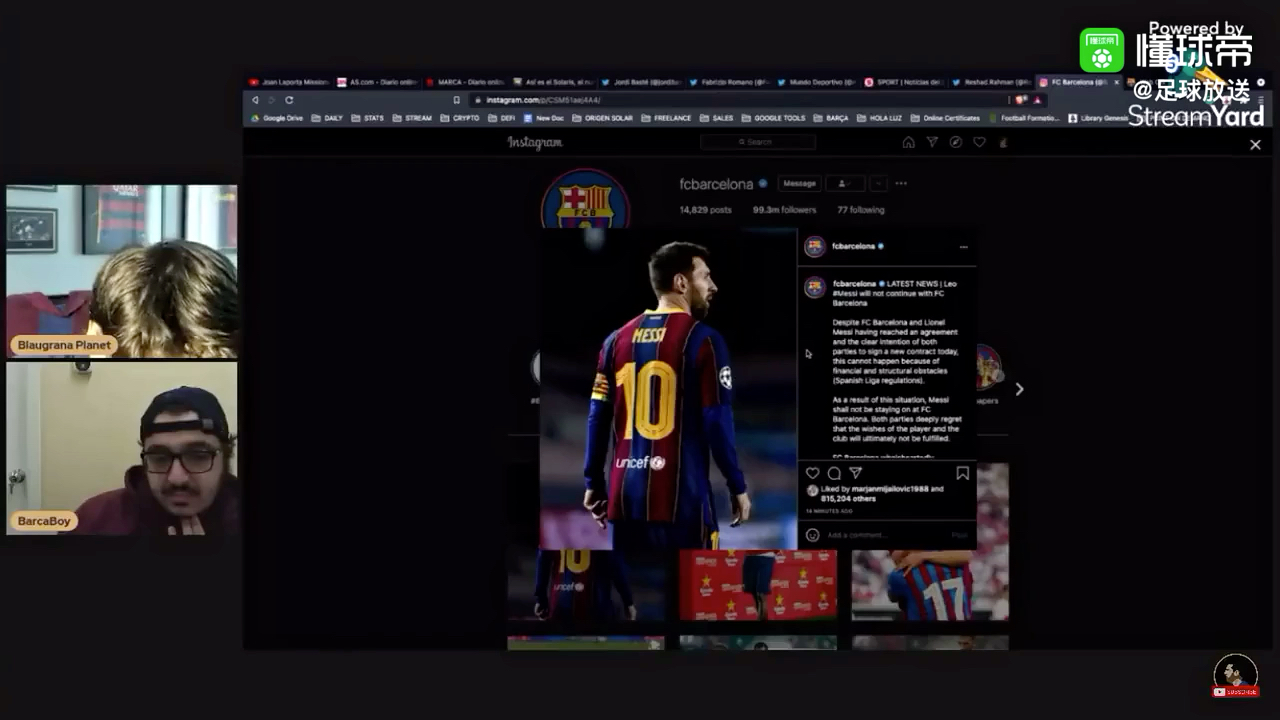Open the DAILY bookmarks folder

coord(327,118)
